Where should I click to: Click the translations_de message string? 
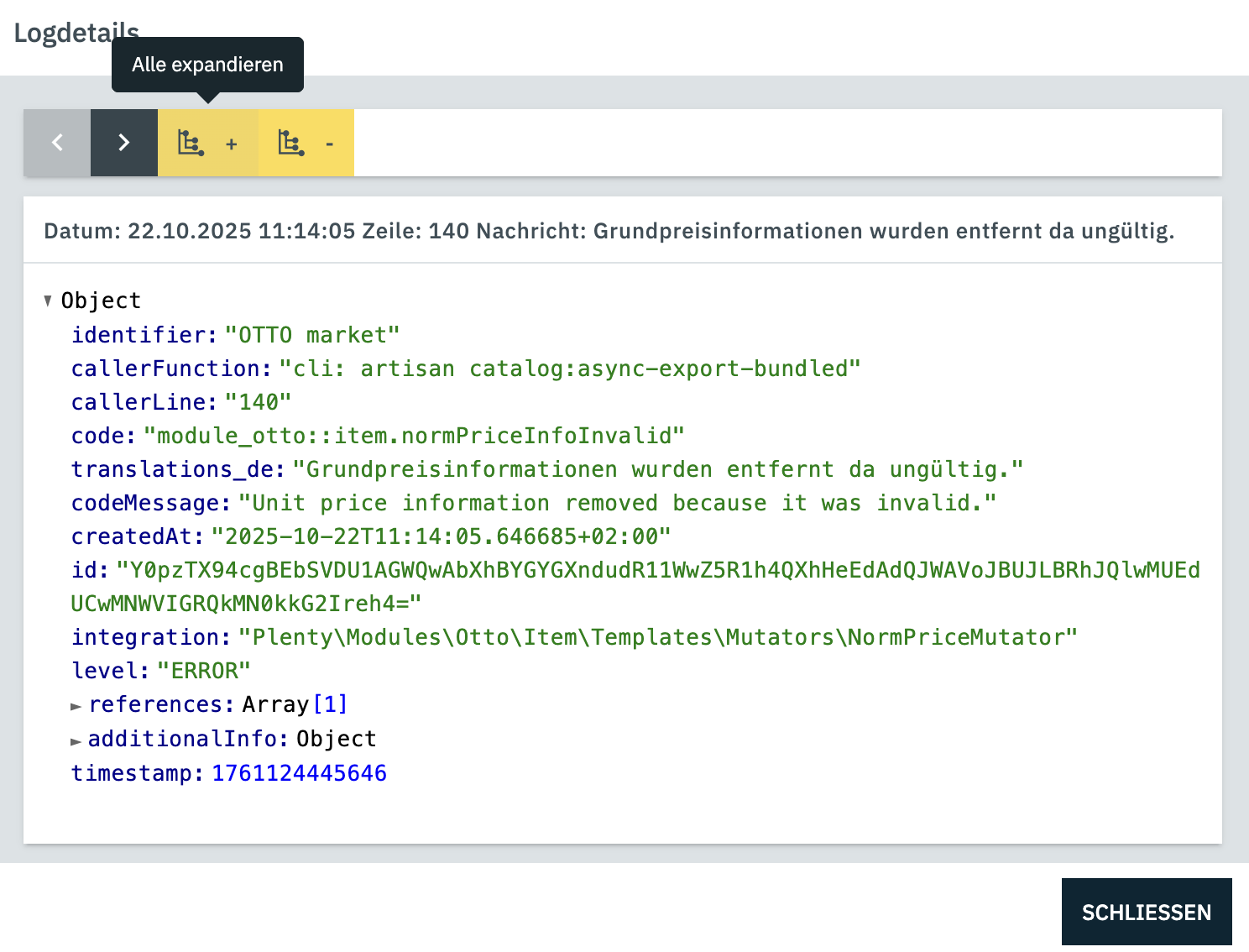[657, 469]
